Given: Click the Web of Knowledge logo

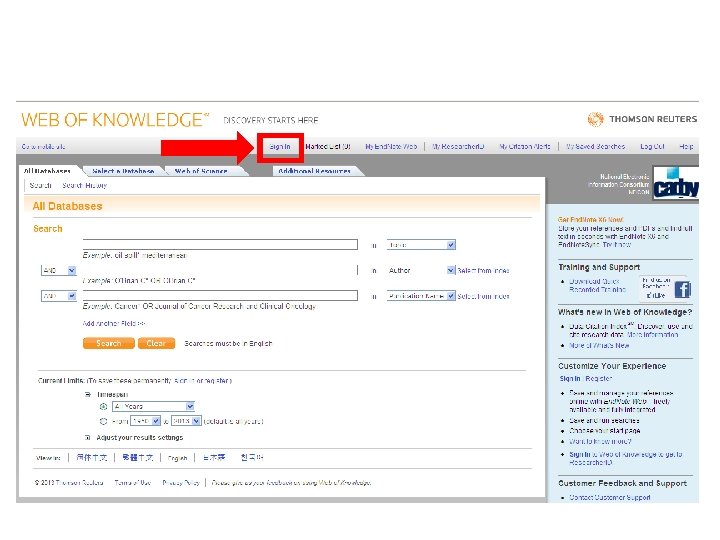Looking at the screenshot, I should point(115,119).
